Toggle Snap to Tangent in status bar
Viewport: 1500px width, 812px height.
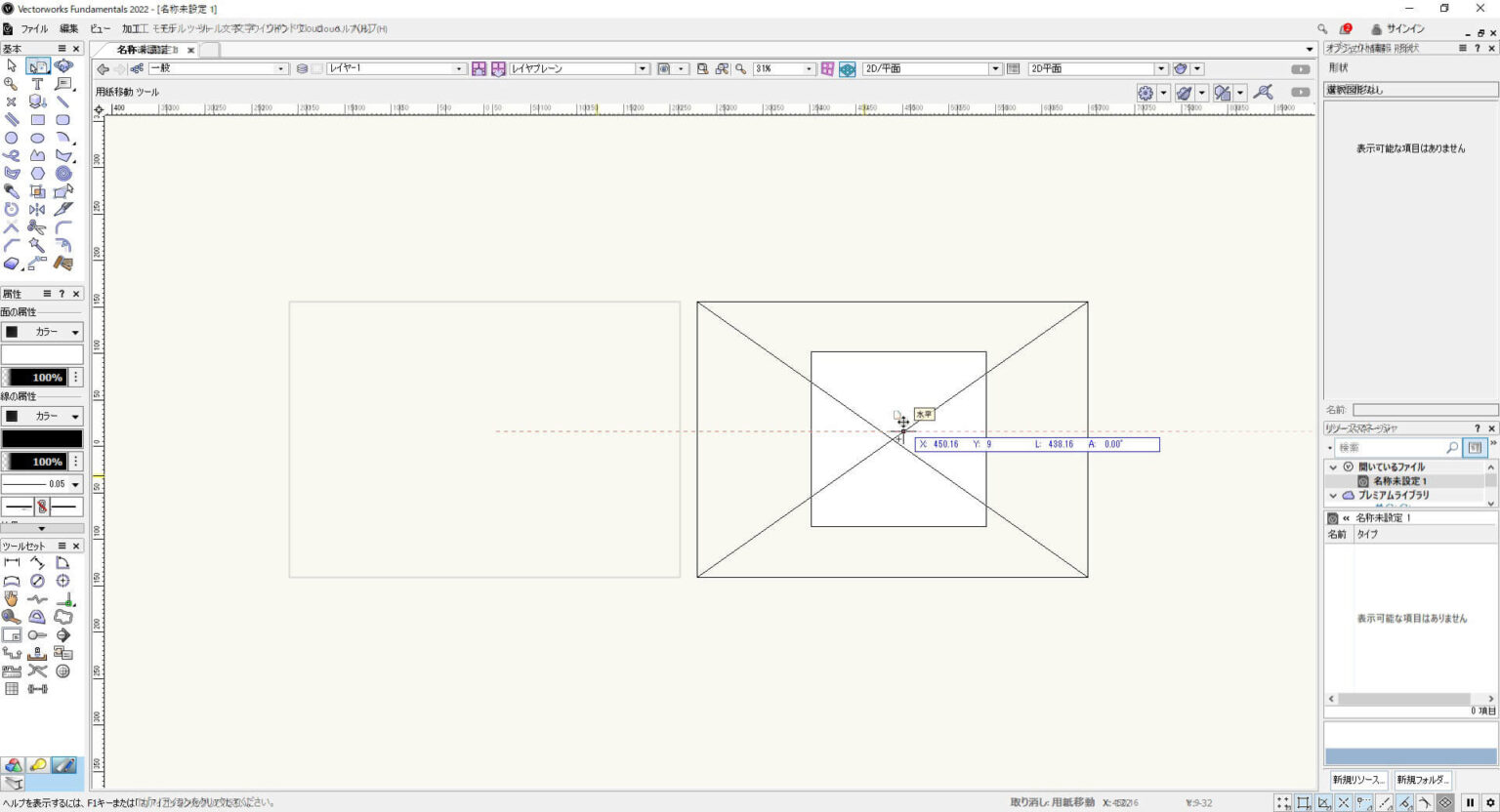pyautogui.click(x=1425, y=802)
